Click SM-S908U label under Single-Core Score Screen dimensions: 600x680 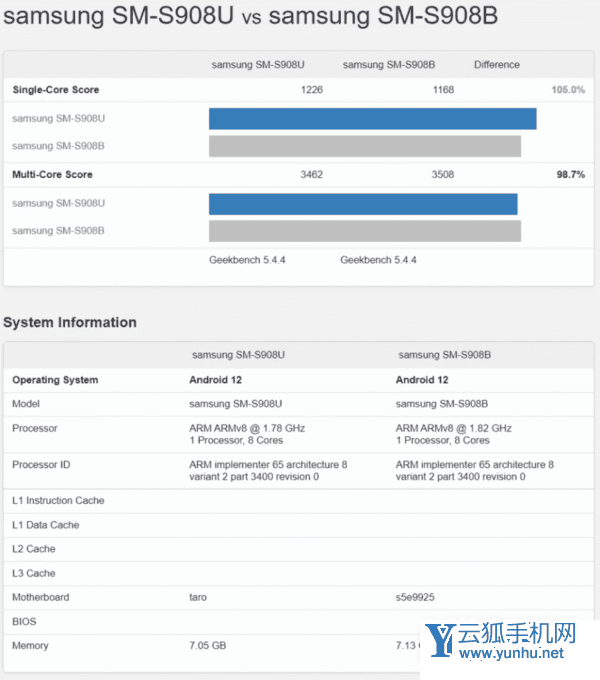pyautogui.click(x=59, y=118)
